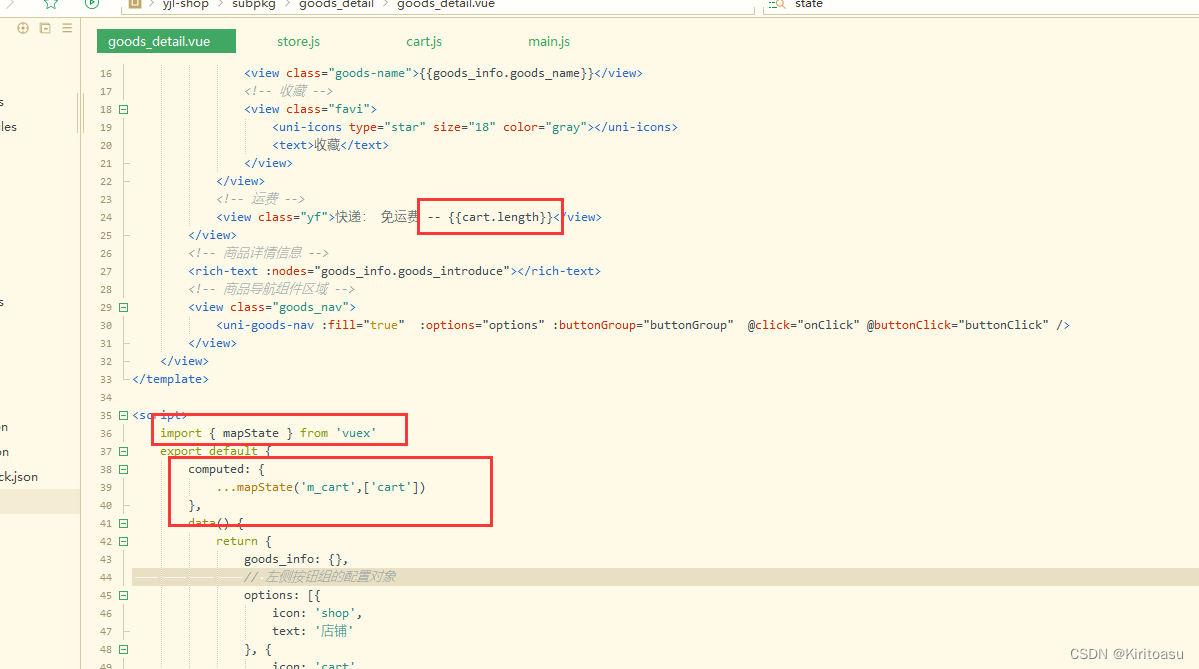
Task: Switch to the cart.js tab
Action: click(x=424, y=41)
